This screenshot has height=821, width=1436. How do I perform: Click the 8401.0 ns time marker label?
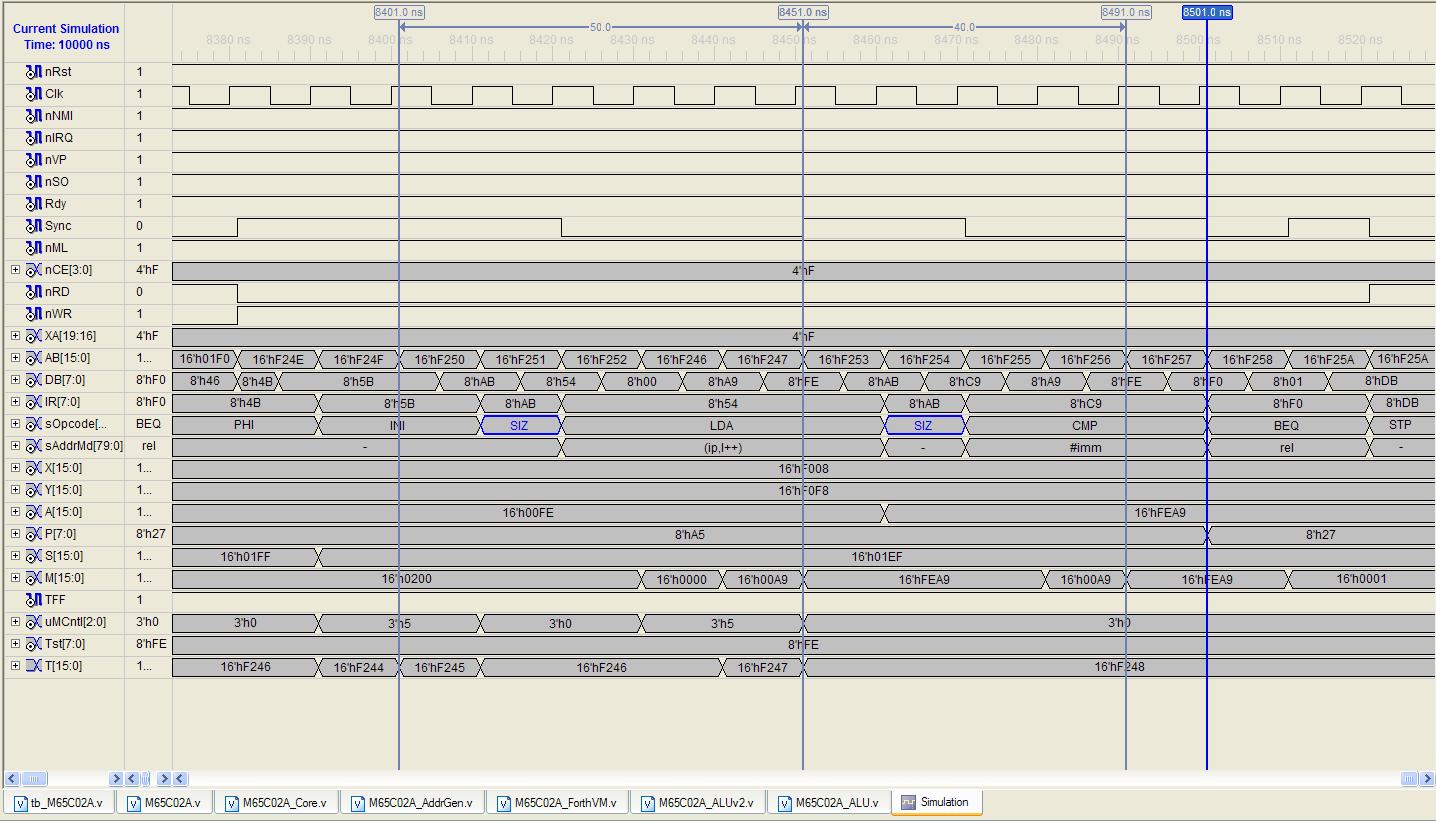pos(399,12)
